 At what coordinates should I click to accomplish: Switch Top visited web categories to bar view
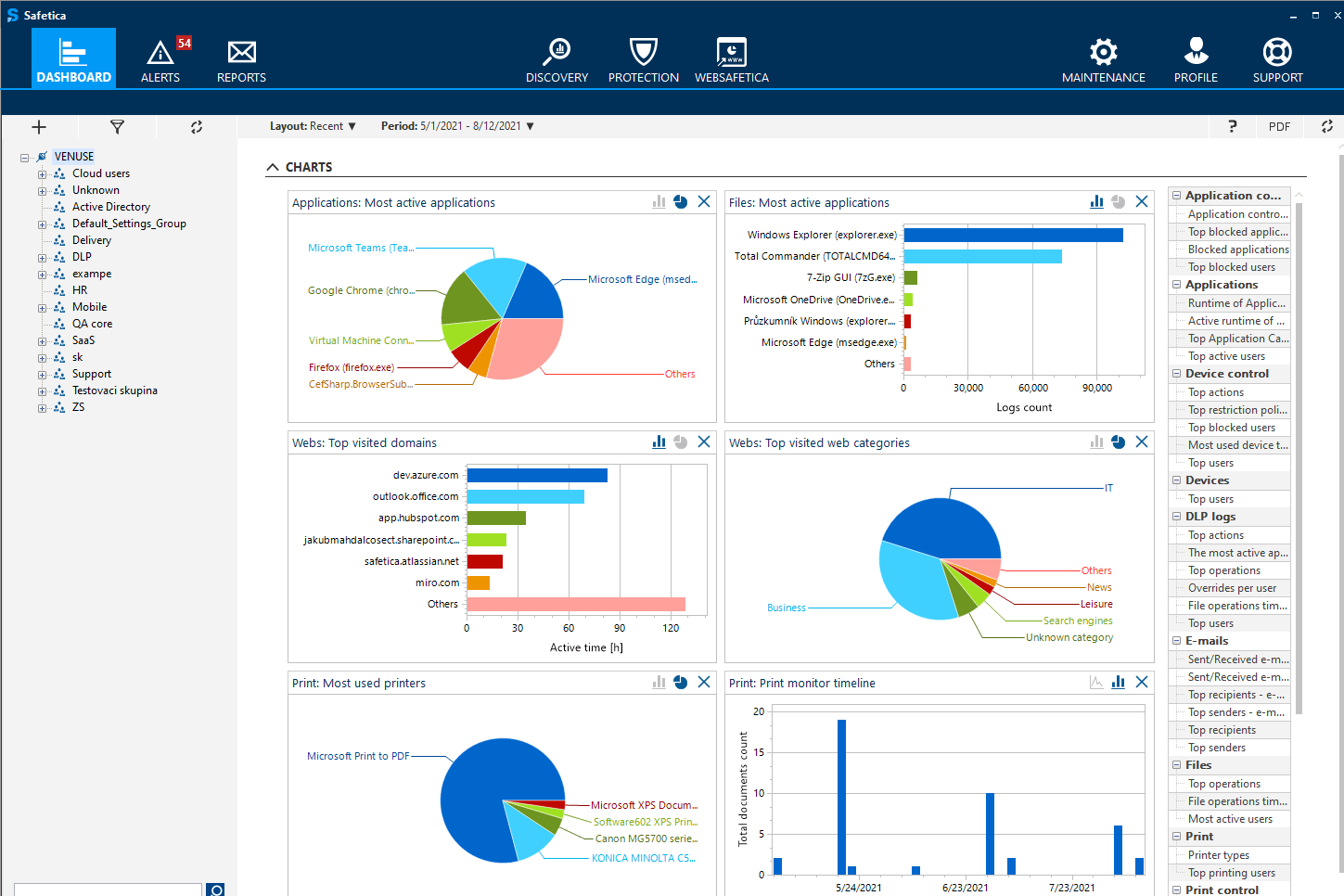coord(1096,442)
